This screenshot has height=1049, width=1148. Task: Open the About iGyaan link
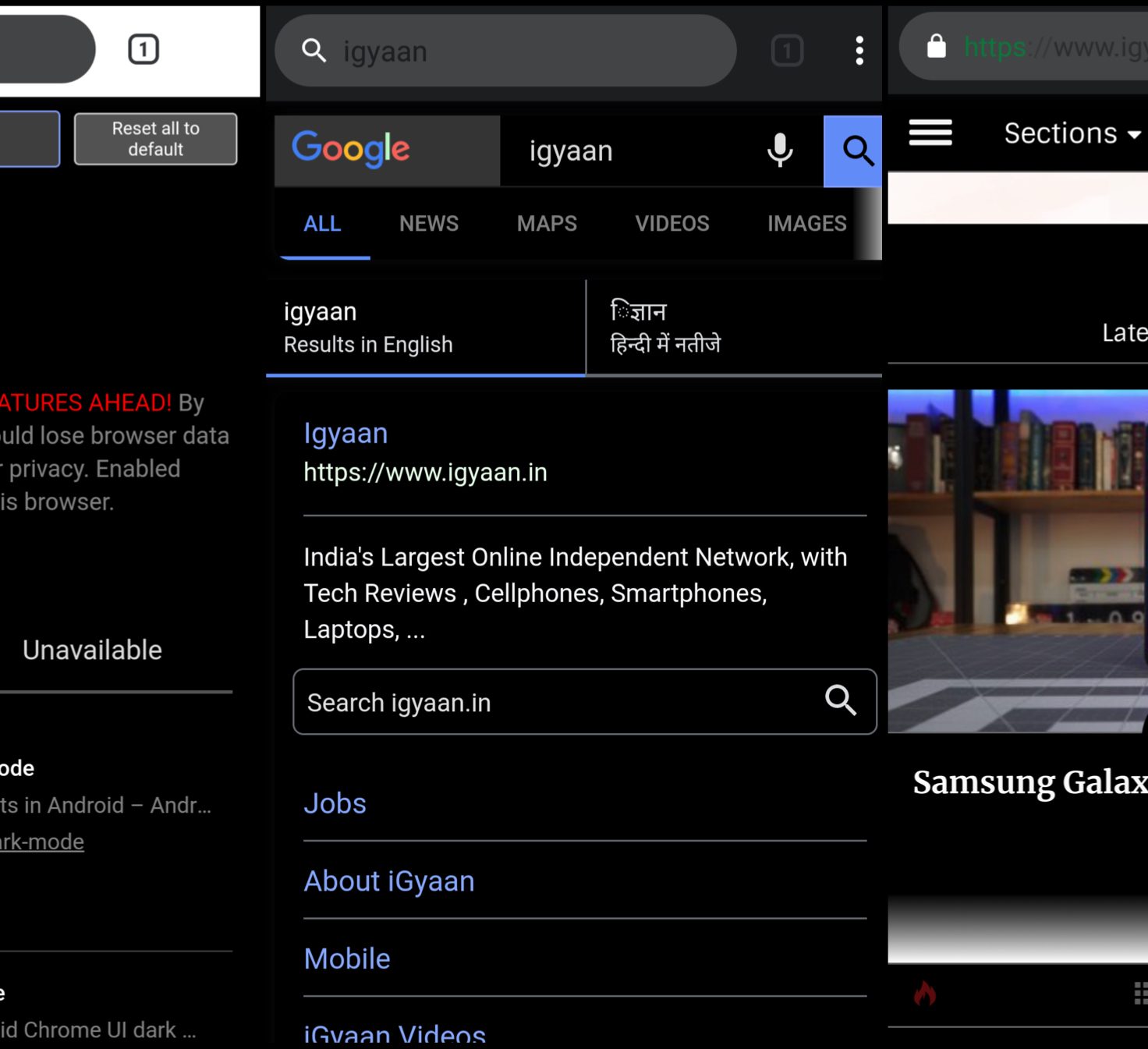click(388, 881)
